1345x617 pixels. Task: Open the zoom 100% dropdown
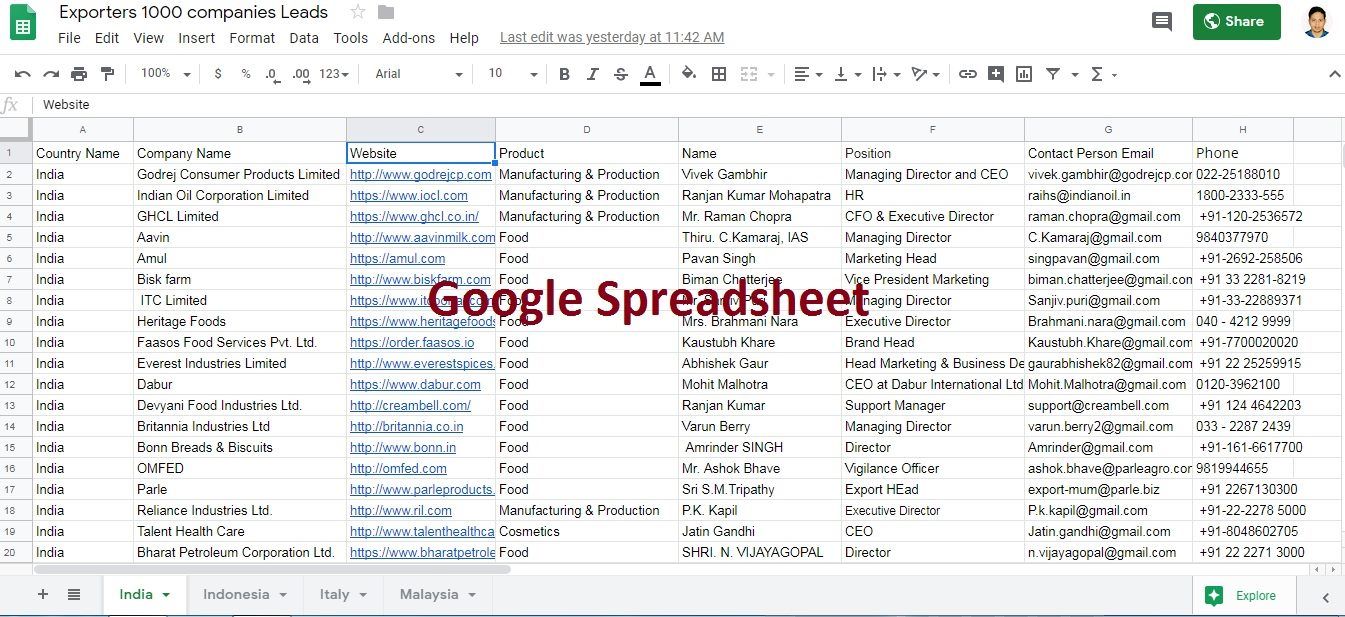[168, 73]
